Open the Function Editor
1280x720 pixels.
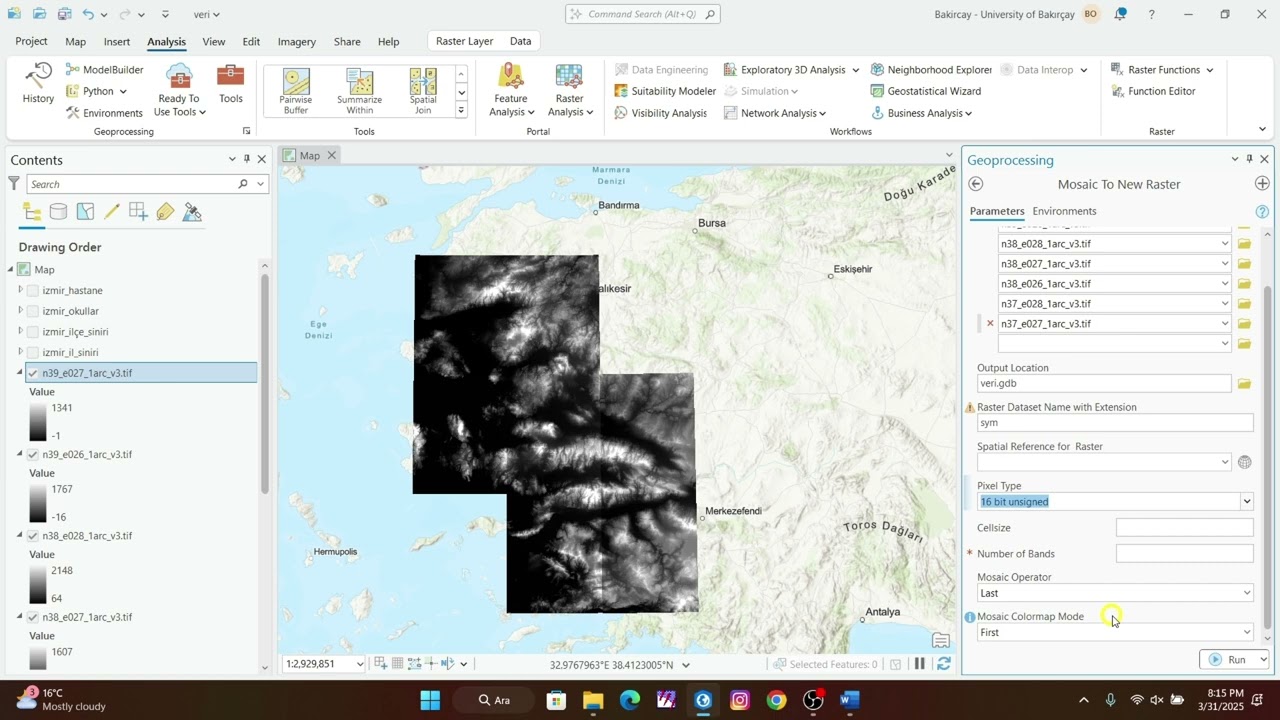tap(1153, 91)
